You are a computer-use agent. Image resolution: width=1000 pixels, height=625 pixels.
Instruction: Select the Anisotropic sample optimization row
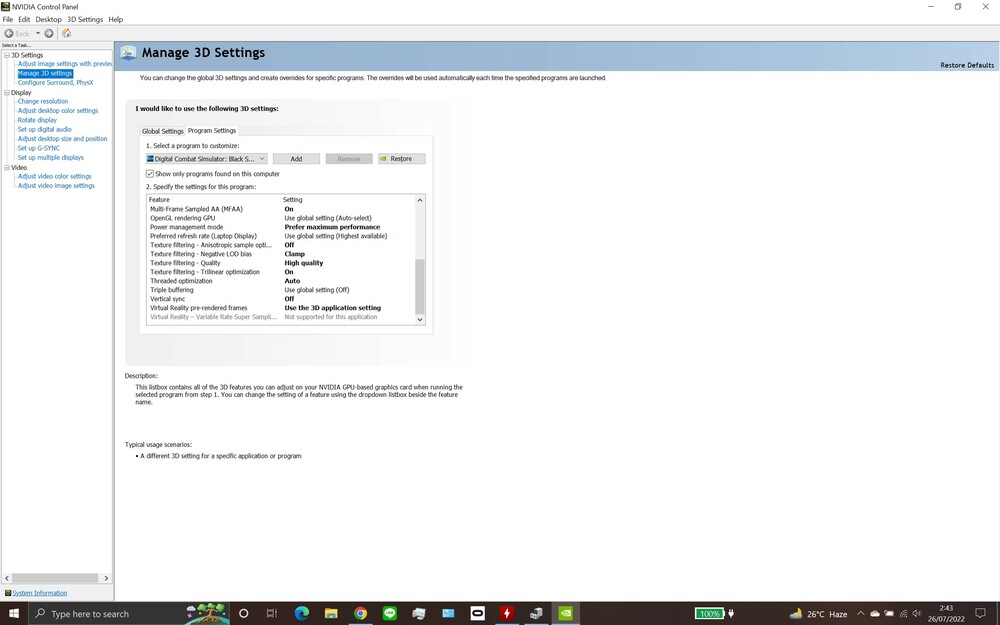pyautogui.click(x=281, y=245)
